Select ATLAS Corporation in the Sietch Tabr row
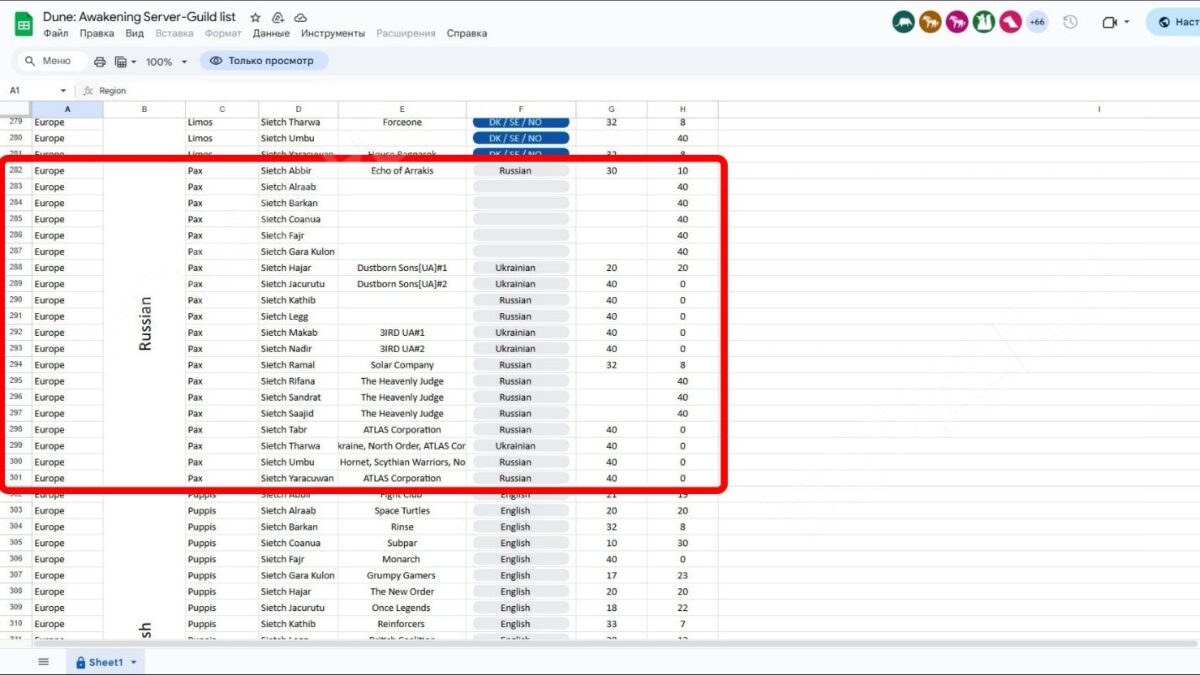The width and height of the screenshot is (1200, 675). 402,430
